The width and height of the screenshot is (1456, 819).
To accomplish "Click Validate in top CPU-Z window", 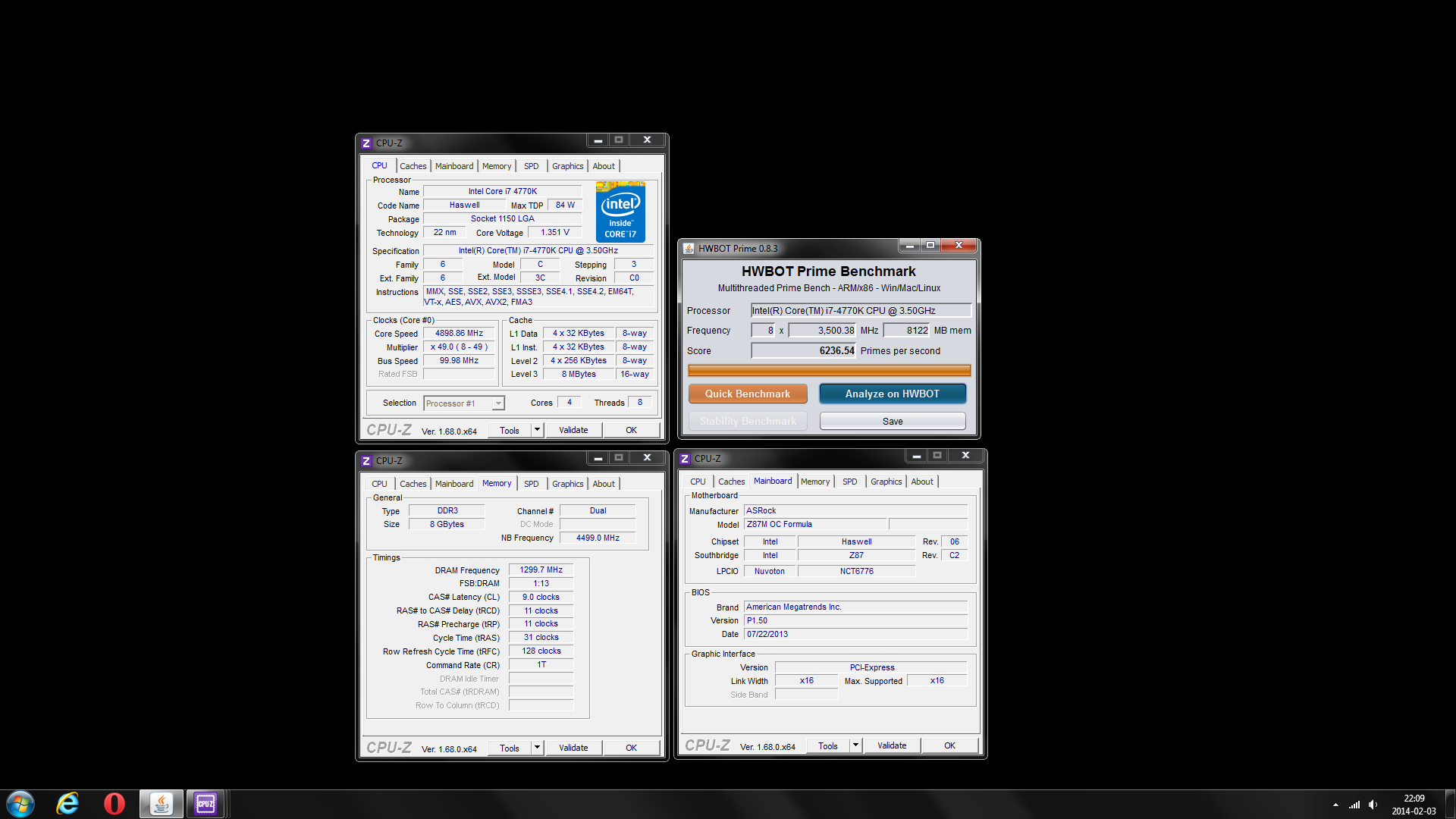I will click(x=573, y=430).
